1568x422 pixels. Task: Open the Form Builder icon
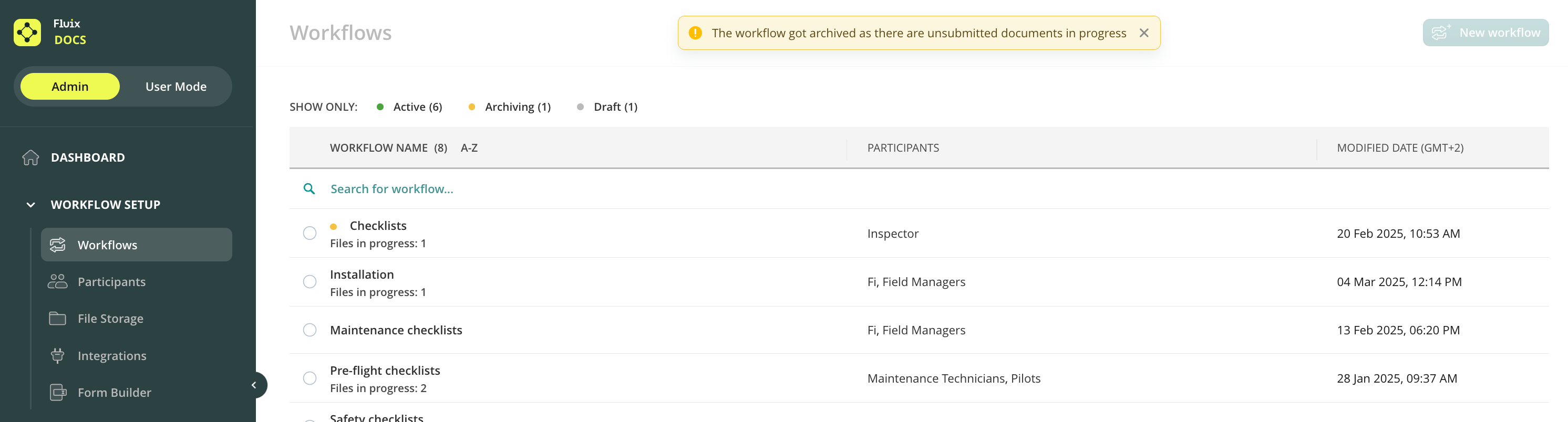(58, 393)
